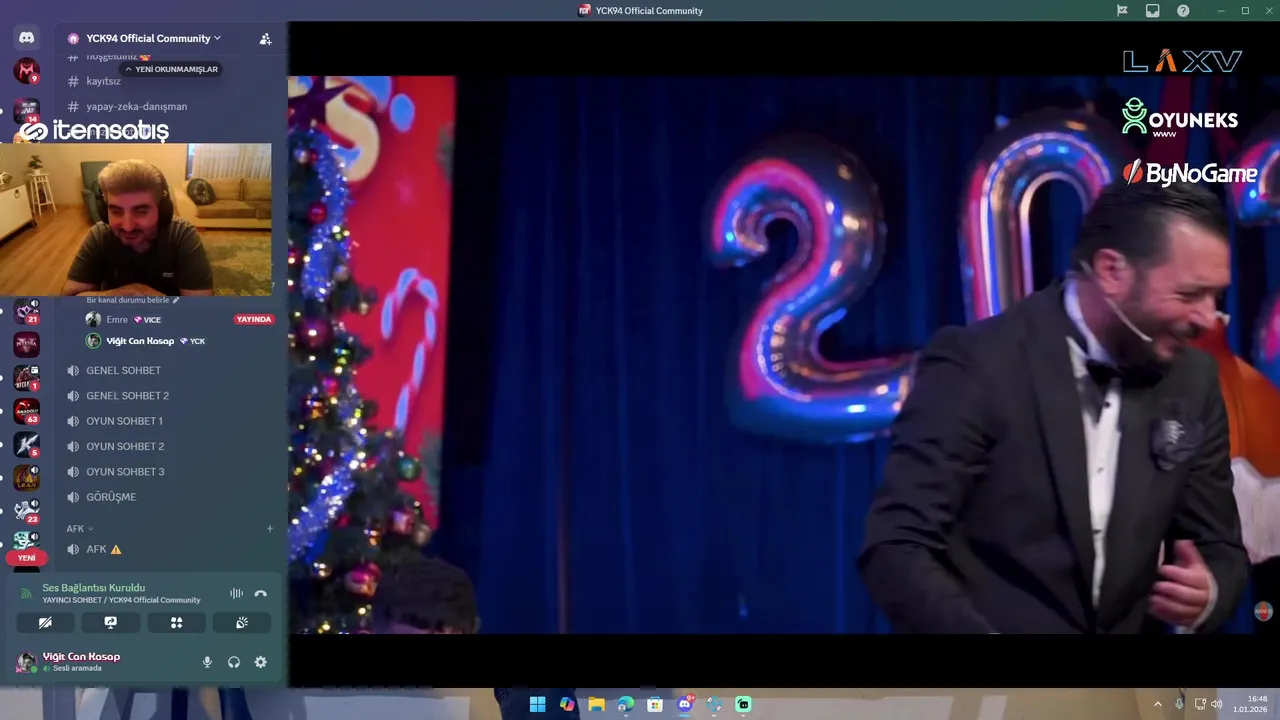Open taskbar clock showing 16:48
This screenshot has height=720, width=1280.
coord(1251,704)
